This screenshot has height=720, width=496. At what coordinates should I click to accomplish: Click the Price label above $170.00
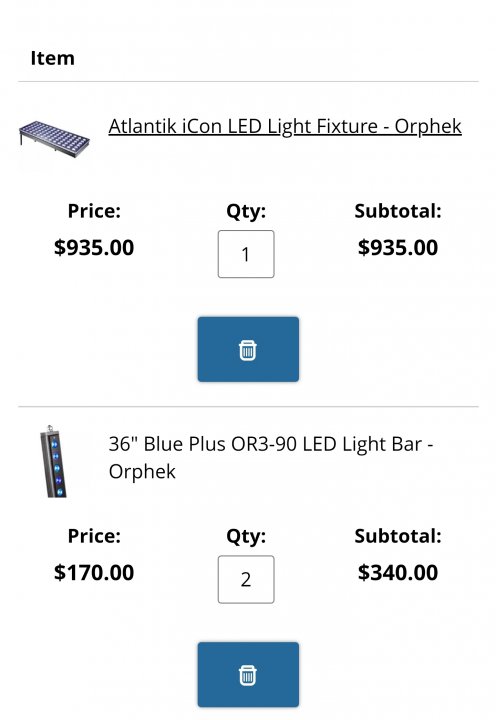point(94,536)
